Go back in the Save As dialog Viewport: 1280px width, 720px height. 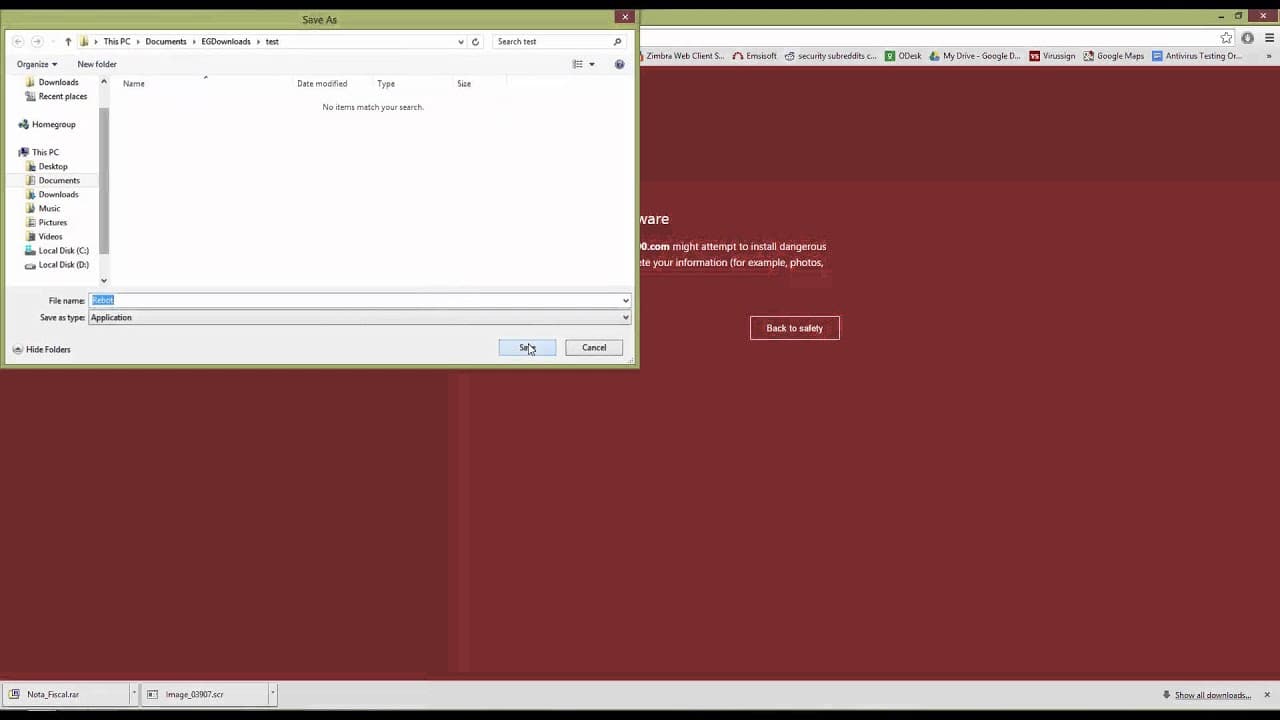pos(18,41)
